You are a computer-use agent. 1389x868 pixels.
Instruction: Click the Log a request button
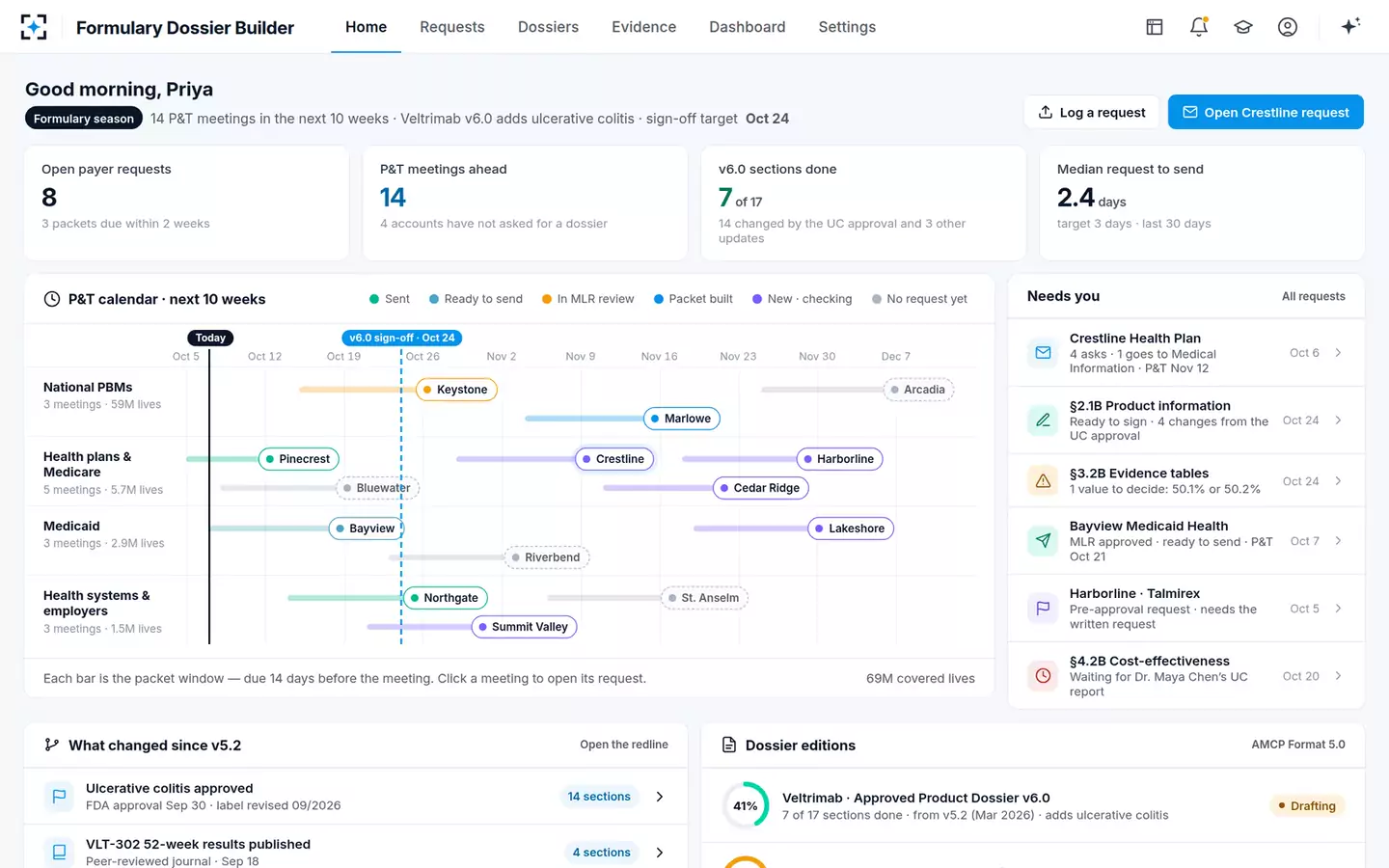pyautogui.click(x=1091, y=112)
